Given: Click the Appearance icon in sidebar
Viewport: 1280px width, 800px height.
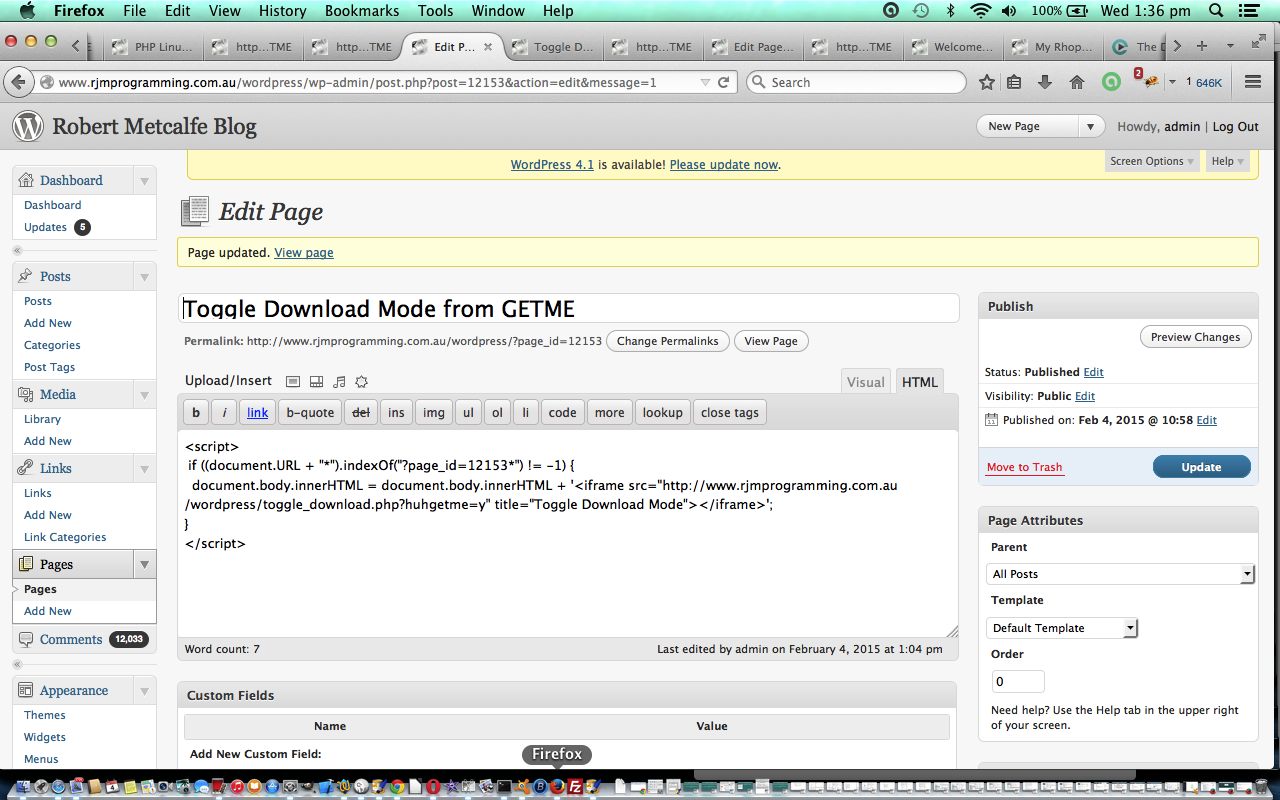Looking at the screenshot, I should [26, 690].
